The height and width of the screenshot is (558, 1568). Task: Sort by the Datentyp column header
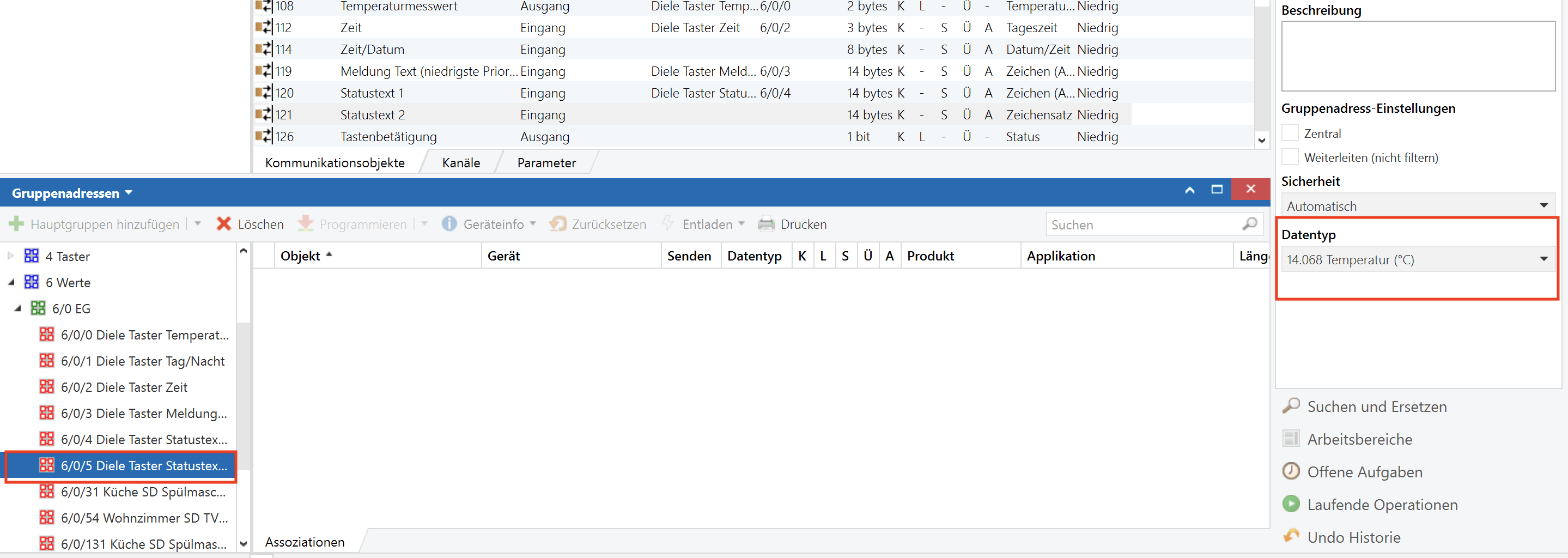pos(756,256)
